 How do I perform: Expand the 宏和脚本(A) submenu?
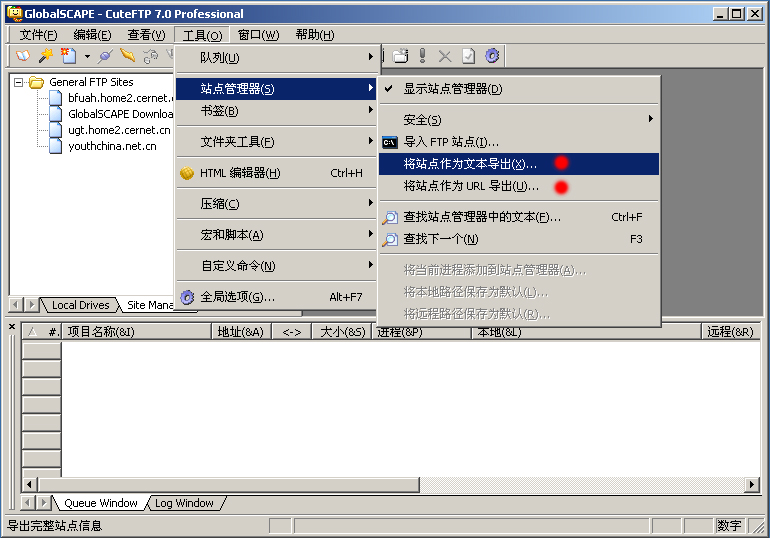click(276, 235)
